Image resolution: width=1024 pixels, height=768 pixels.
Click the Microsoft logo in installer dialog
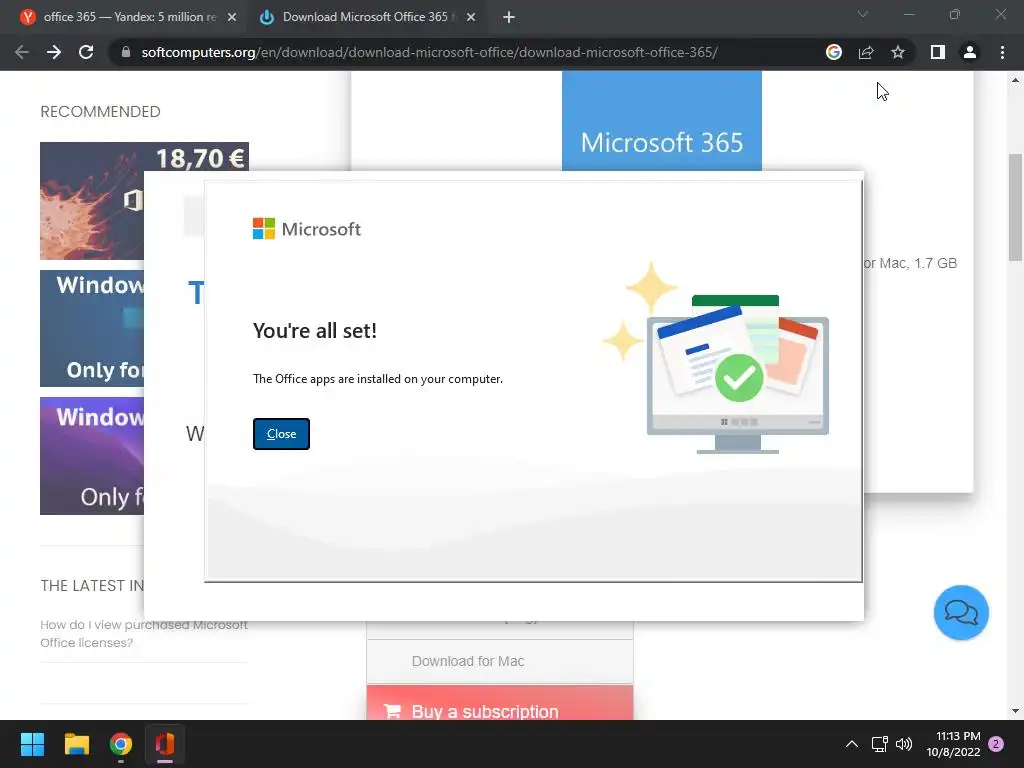click(x=306, y=229)
